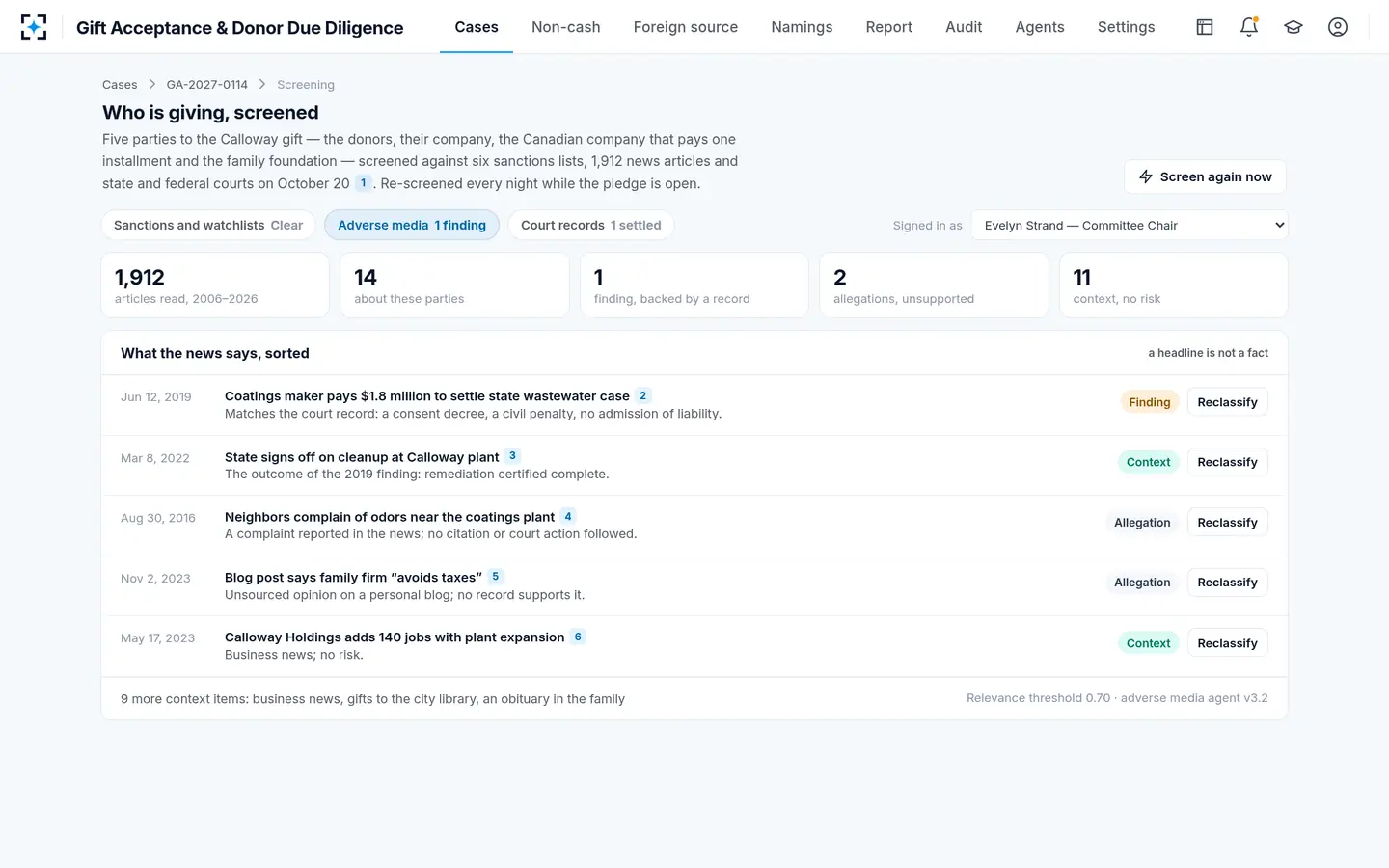The image size is (1389, 868).
Task: Reclassify the wastewater settlement Finding
Action: 1227,402
